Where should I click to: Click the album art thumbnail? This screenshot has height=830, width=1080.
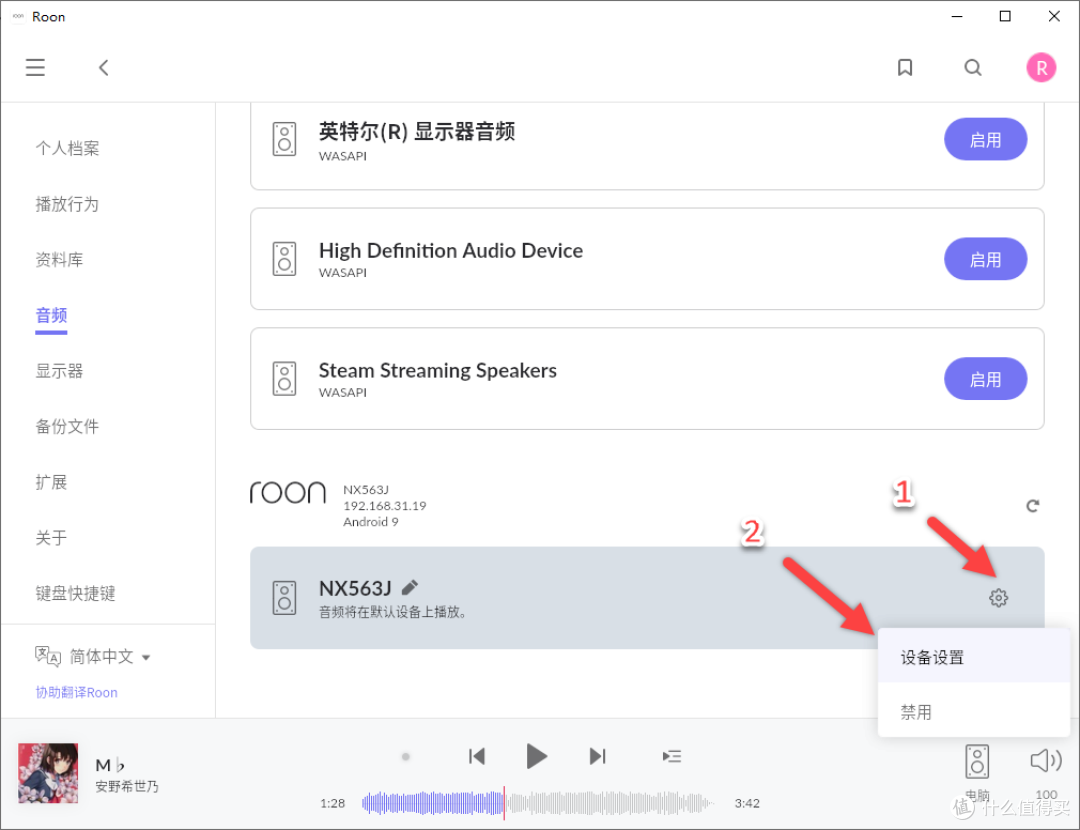point(47,773)
